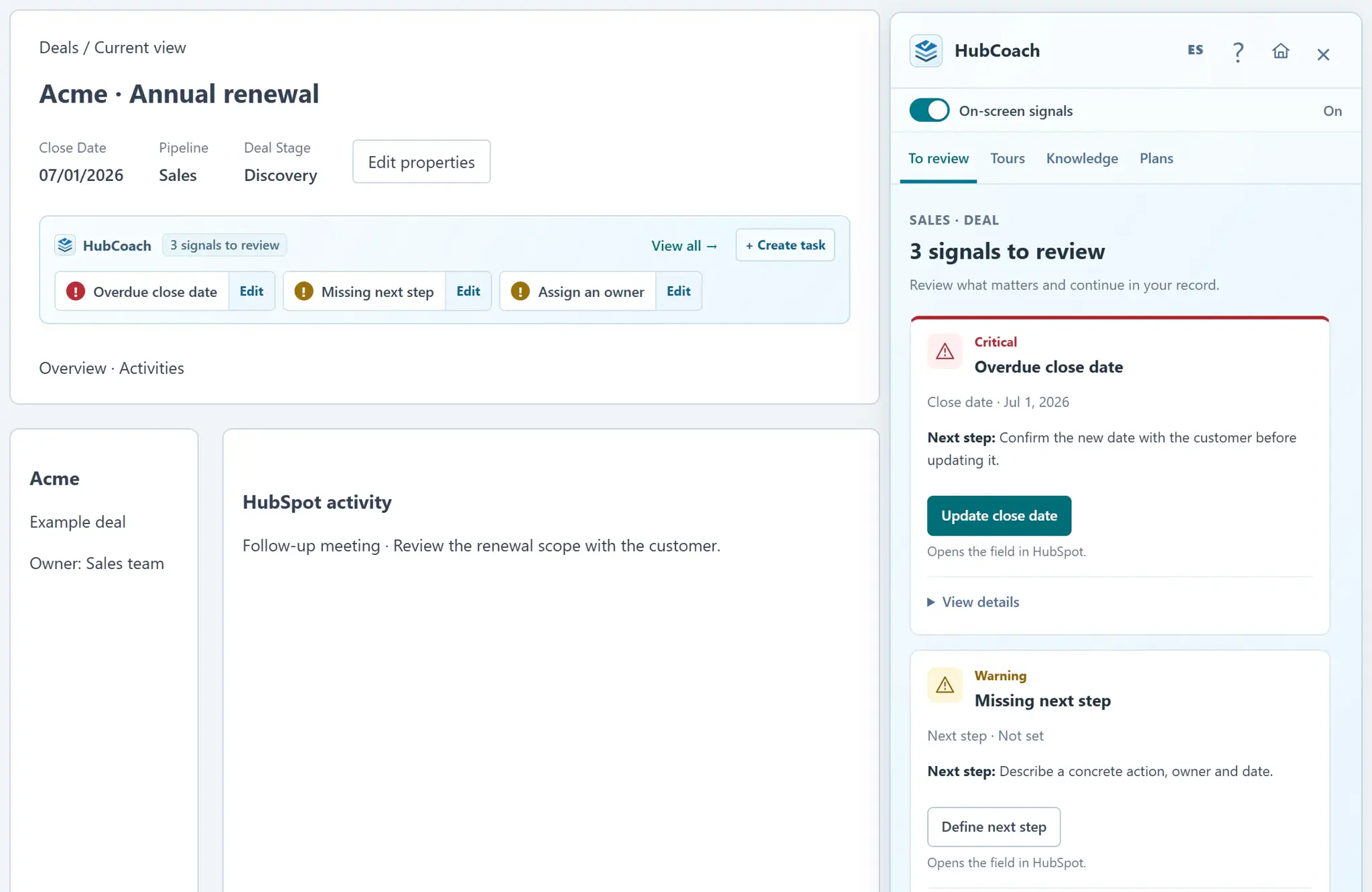Click the Pipeline value Sales
The image size is (1372, 892).
pyautogui.click(x=178, y=176)
